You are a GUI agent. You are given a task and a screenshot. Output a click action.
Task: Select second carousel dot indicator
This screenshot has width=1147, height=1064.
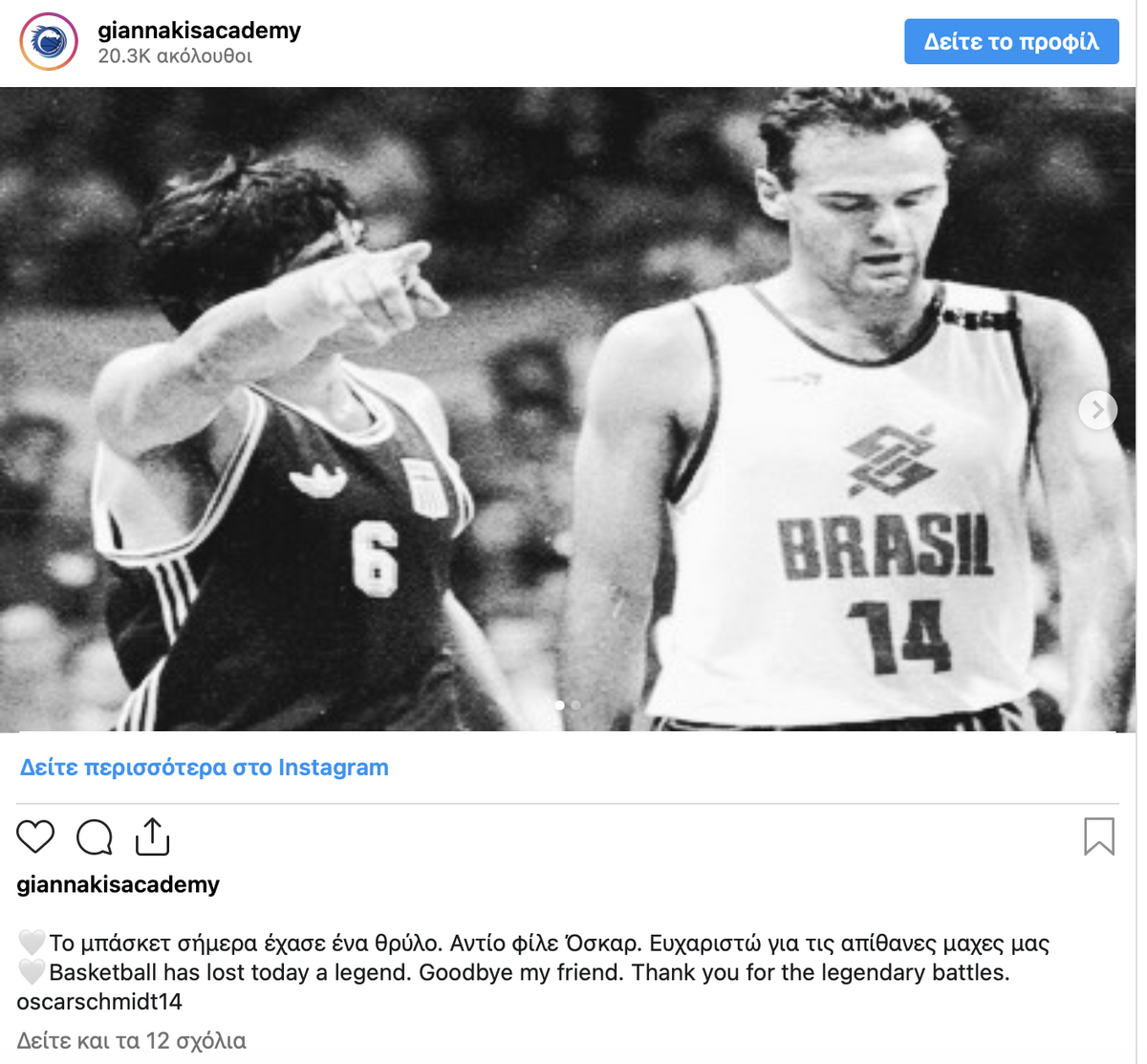tap(575, 706)
